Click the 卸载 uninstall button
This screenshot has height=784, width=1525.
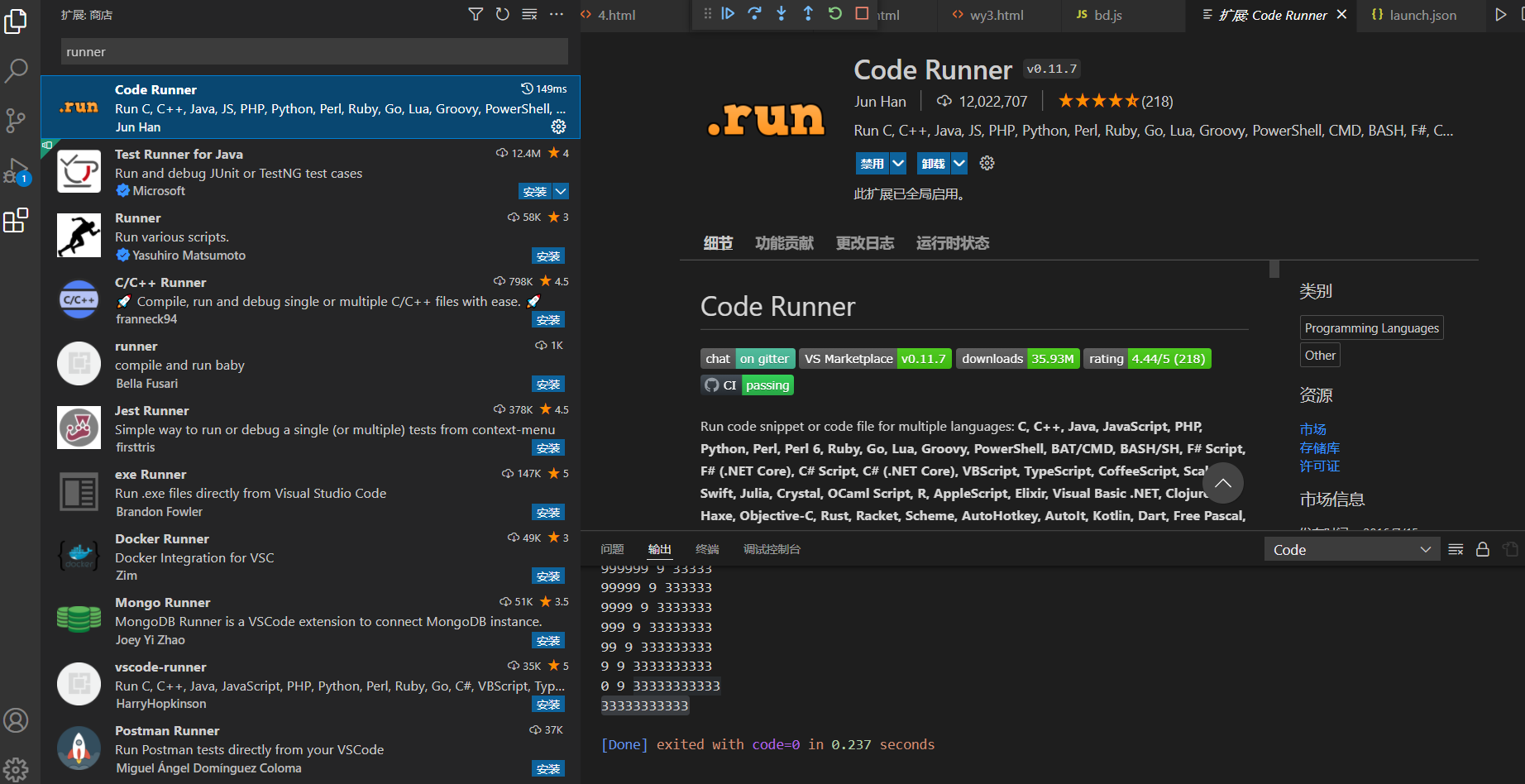tap(934, 163)
